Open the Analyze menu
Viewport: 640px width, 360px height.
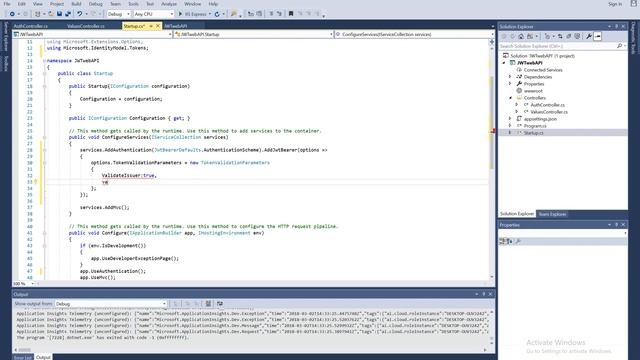[169, 4]
